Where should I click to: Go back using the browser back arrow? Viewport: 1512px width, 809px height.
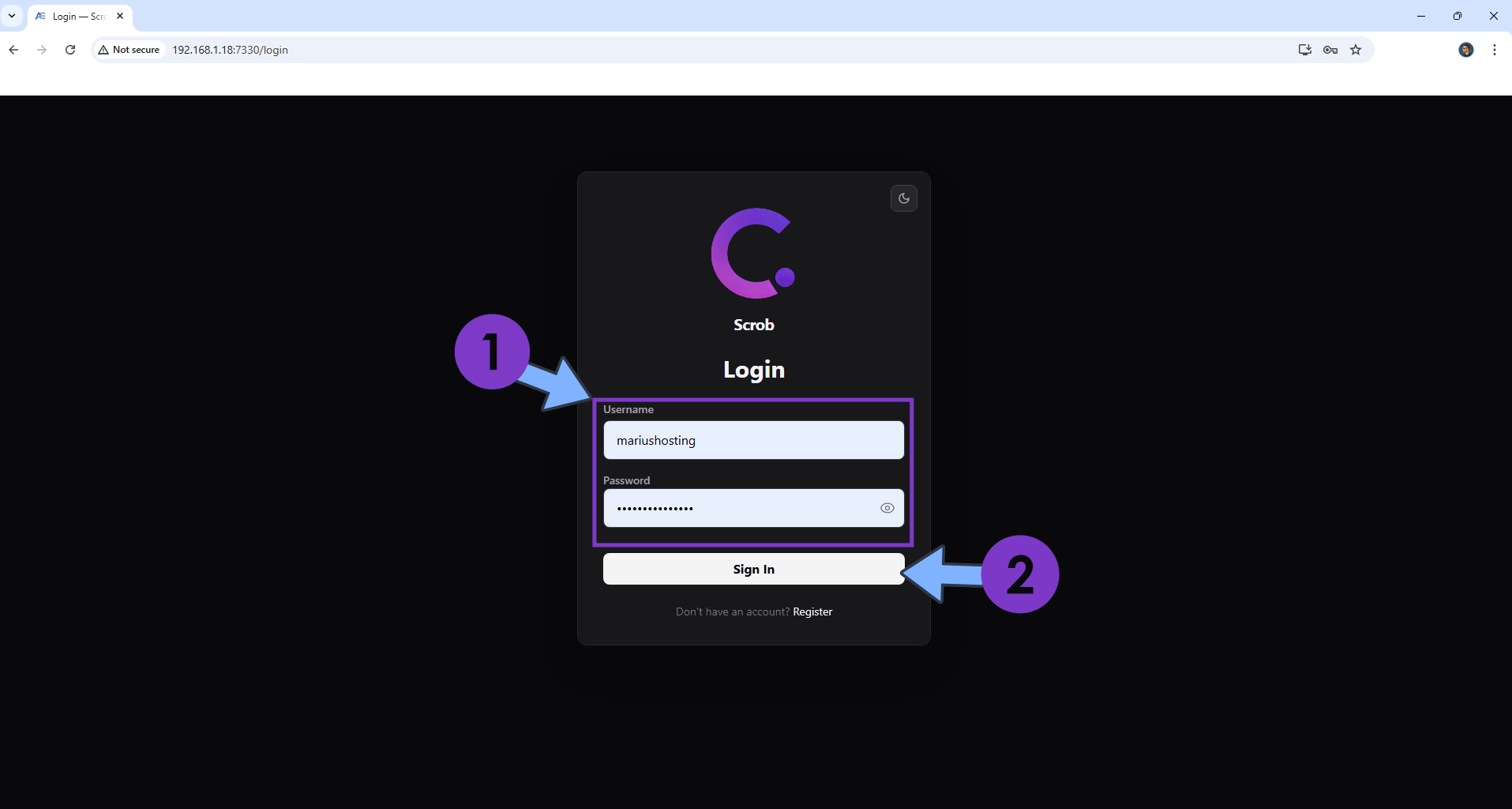point(13,50)
